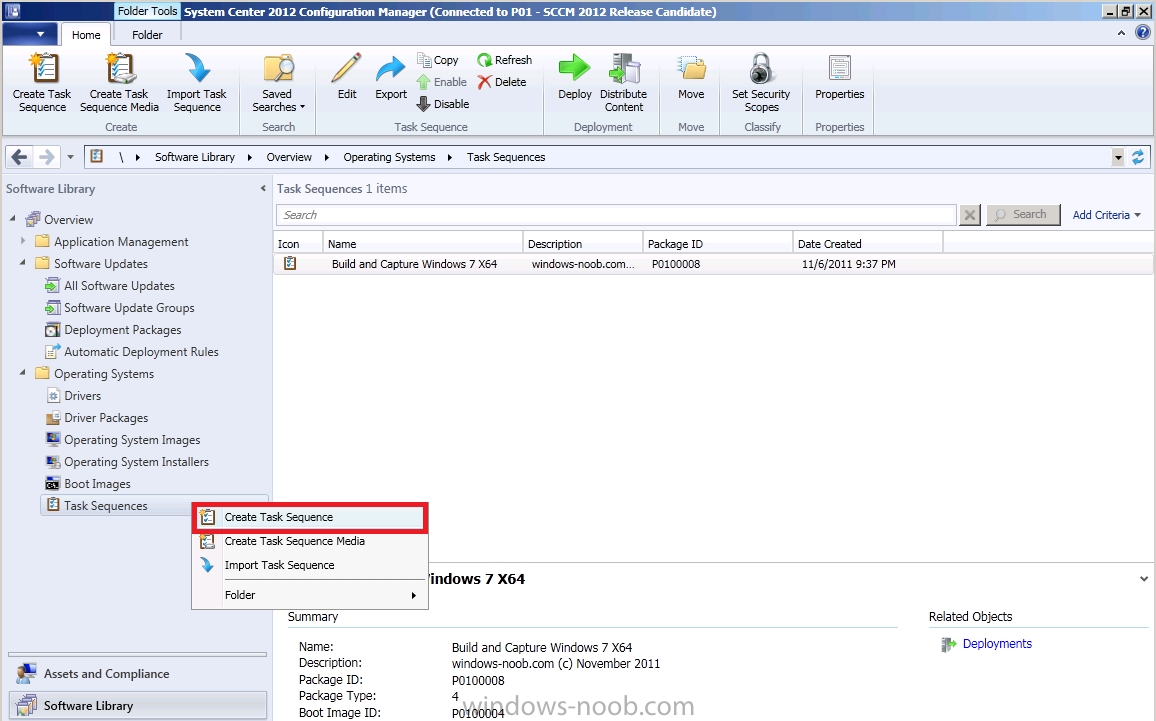1156x721 pixels.
Task: Open Create Task Sequence Media in ribbon
Action: coord(119,83)
